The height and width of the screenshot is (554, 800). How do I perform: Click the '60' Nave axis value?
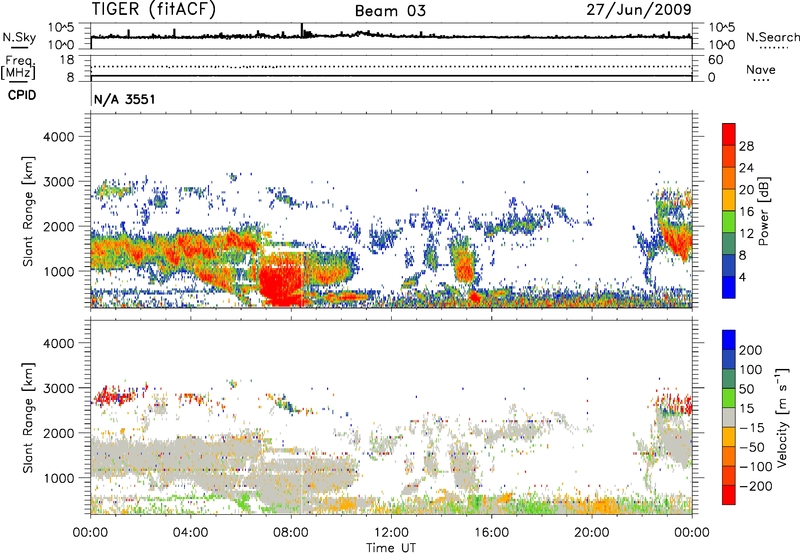tap(715, 60)
